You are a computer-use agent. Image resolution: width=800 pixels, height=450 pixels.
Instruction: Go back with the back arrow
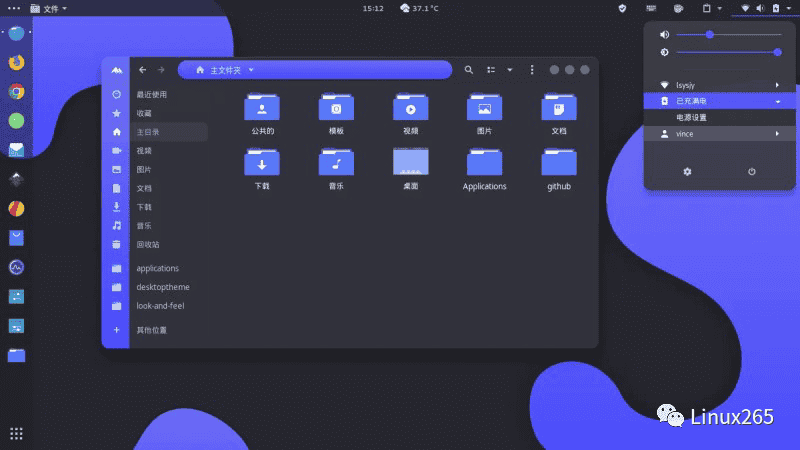tap(143, 70)
